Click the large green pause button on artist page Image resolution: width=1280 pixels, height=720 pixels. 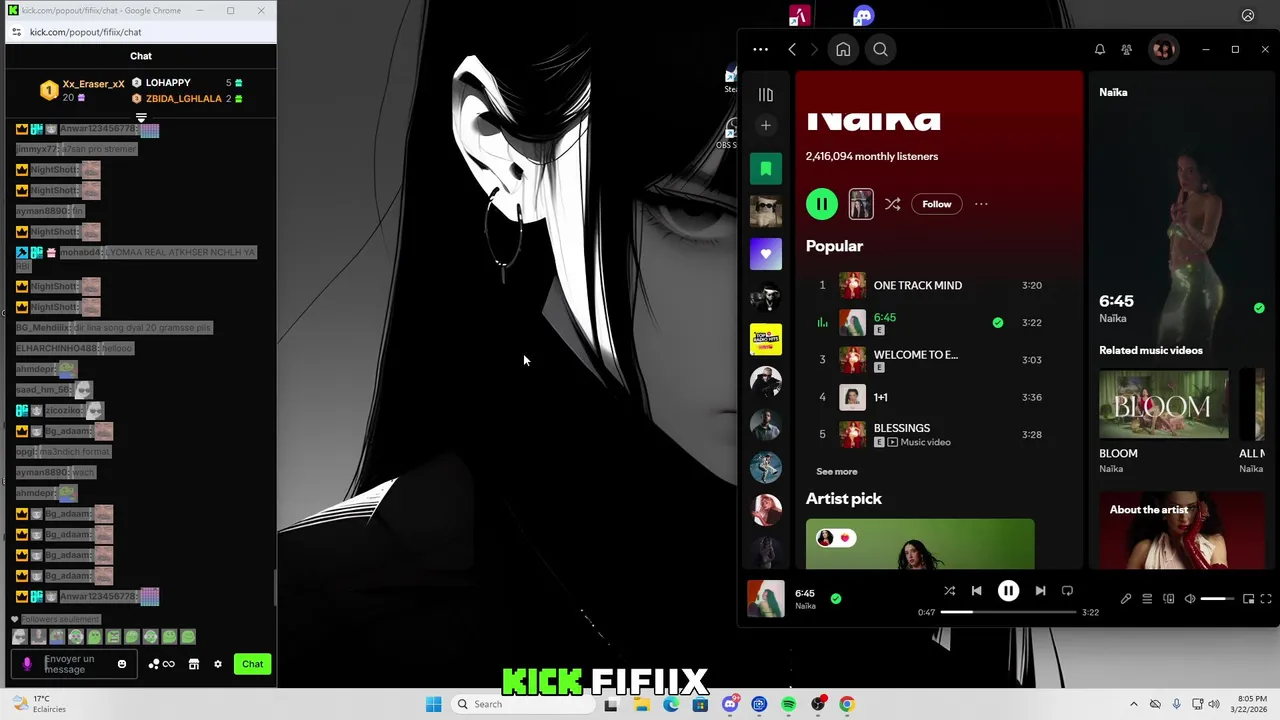coord(821,204)
